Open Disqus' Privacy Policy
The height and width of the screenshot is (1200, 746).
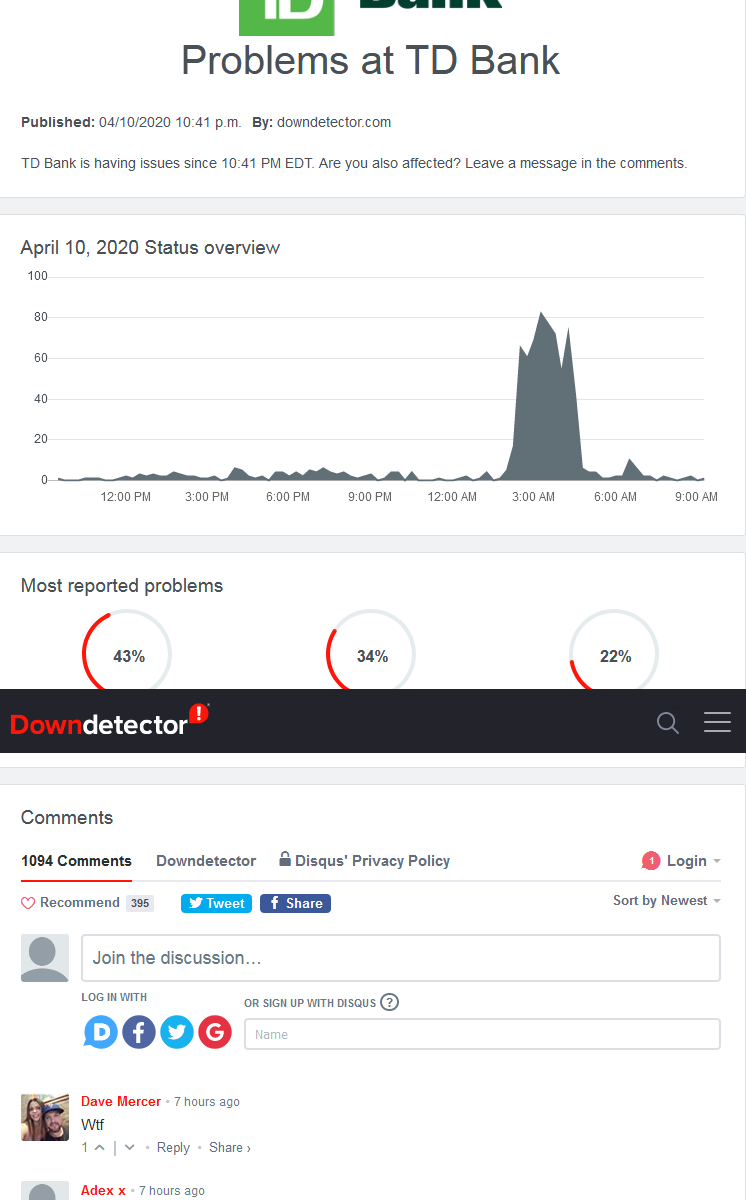(x=364, y=861)
